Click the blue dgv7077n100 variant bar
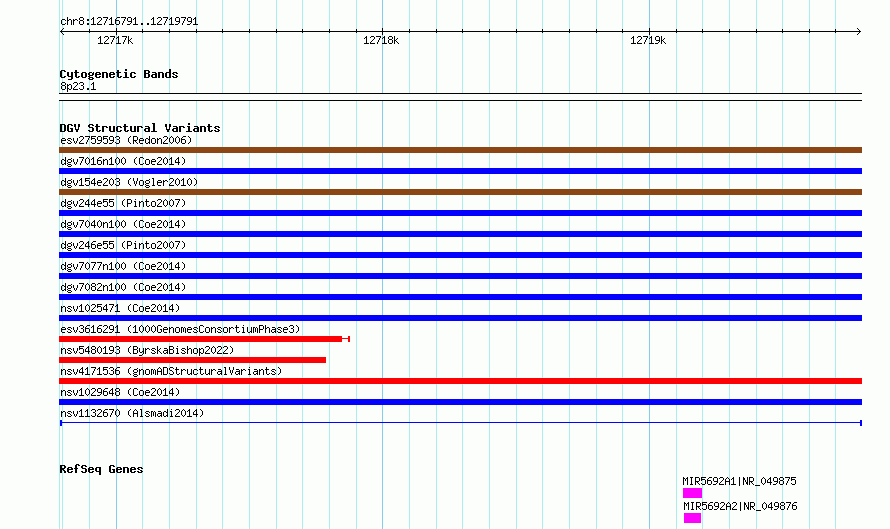Screen dimensions: 890x529 [x=460, y=276]
